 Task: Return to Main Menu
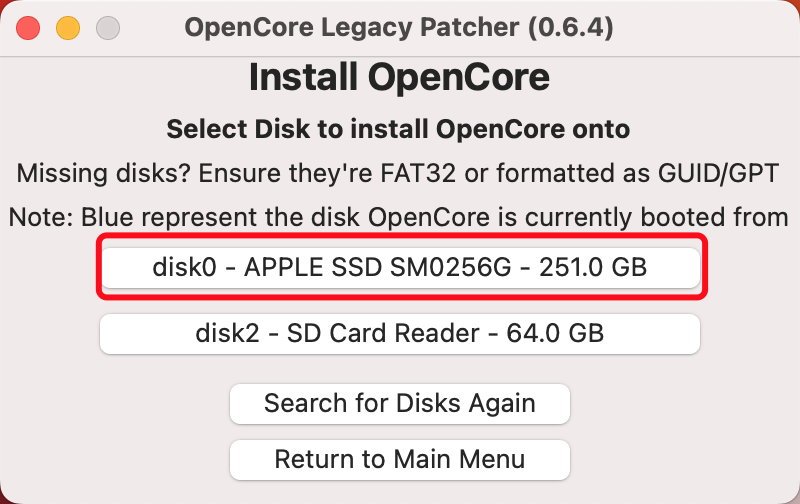pyautogui.click(x=399, y=459)
